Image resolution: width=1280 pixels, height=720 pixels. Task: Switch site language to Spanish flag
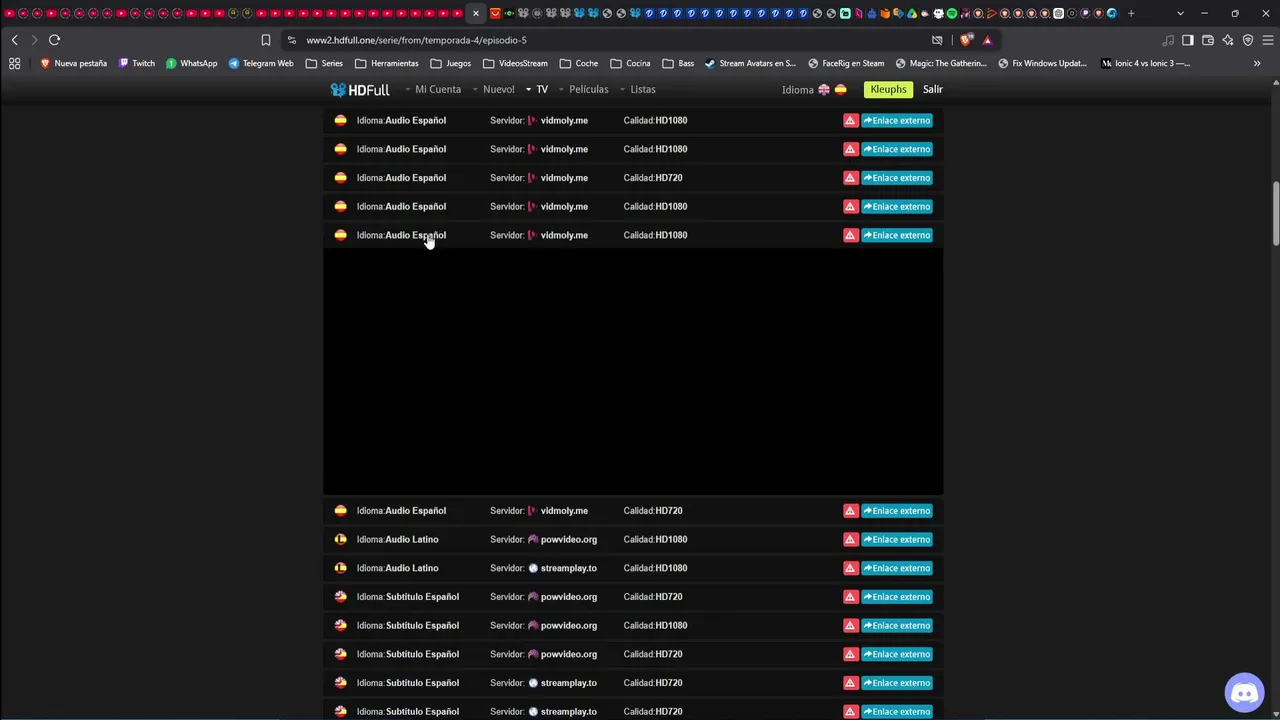pyautogui.click(x=840, y=89)
